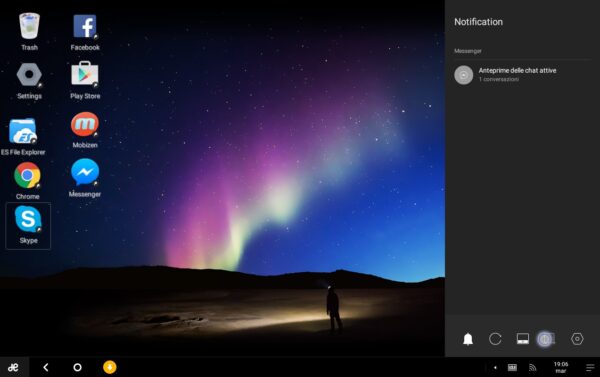This screenshot has width=600, height=377.
Task: Click the taskbar home circle button
Action: point(77,367)
